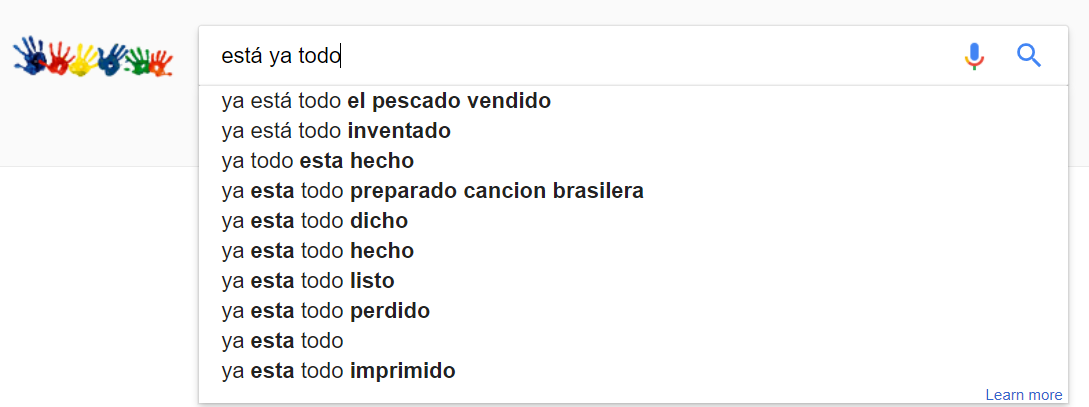This screenshot has width=1089, height=407.
Task: Open the "Learn more" link
Action: coord(1023,395)
